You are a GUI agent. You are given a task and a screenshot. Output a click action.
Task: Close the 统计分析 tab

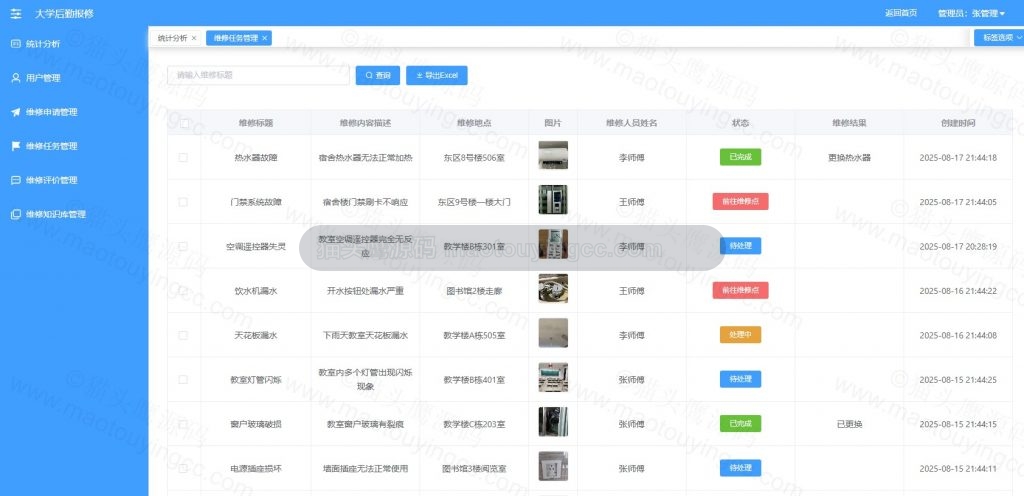pyautogui.click(x=194, y=39)
